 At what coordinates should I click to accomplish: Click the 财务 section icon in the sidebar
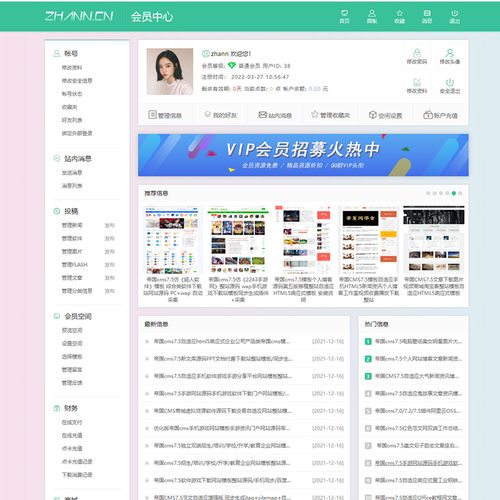click(x=57, y=408)
